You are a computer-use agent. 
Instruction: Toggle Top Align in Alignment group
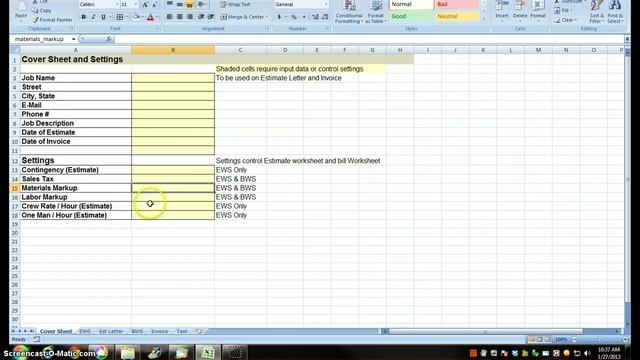[169, 4]
